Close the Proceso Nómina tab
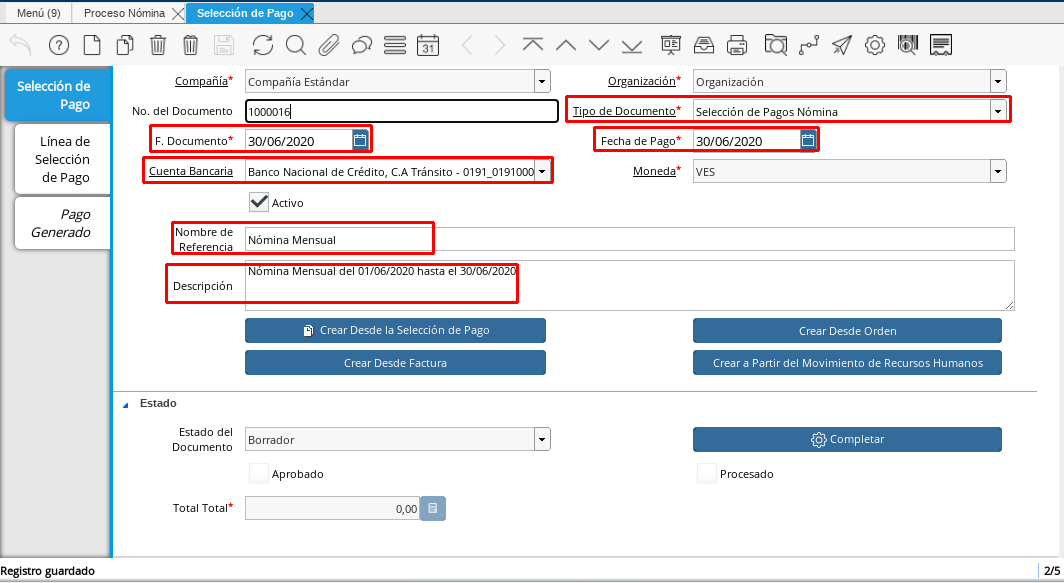Viewport: 1064px width, 583px height. (x=177, y=14)
